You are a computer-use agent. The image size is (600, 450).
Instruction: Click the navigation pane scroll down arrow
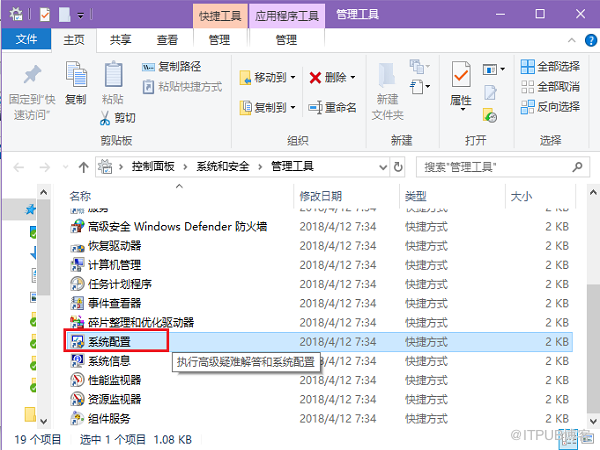click(x=44, y=421)
